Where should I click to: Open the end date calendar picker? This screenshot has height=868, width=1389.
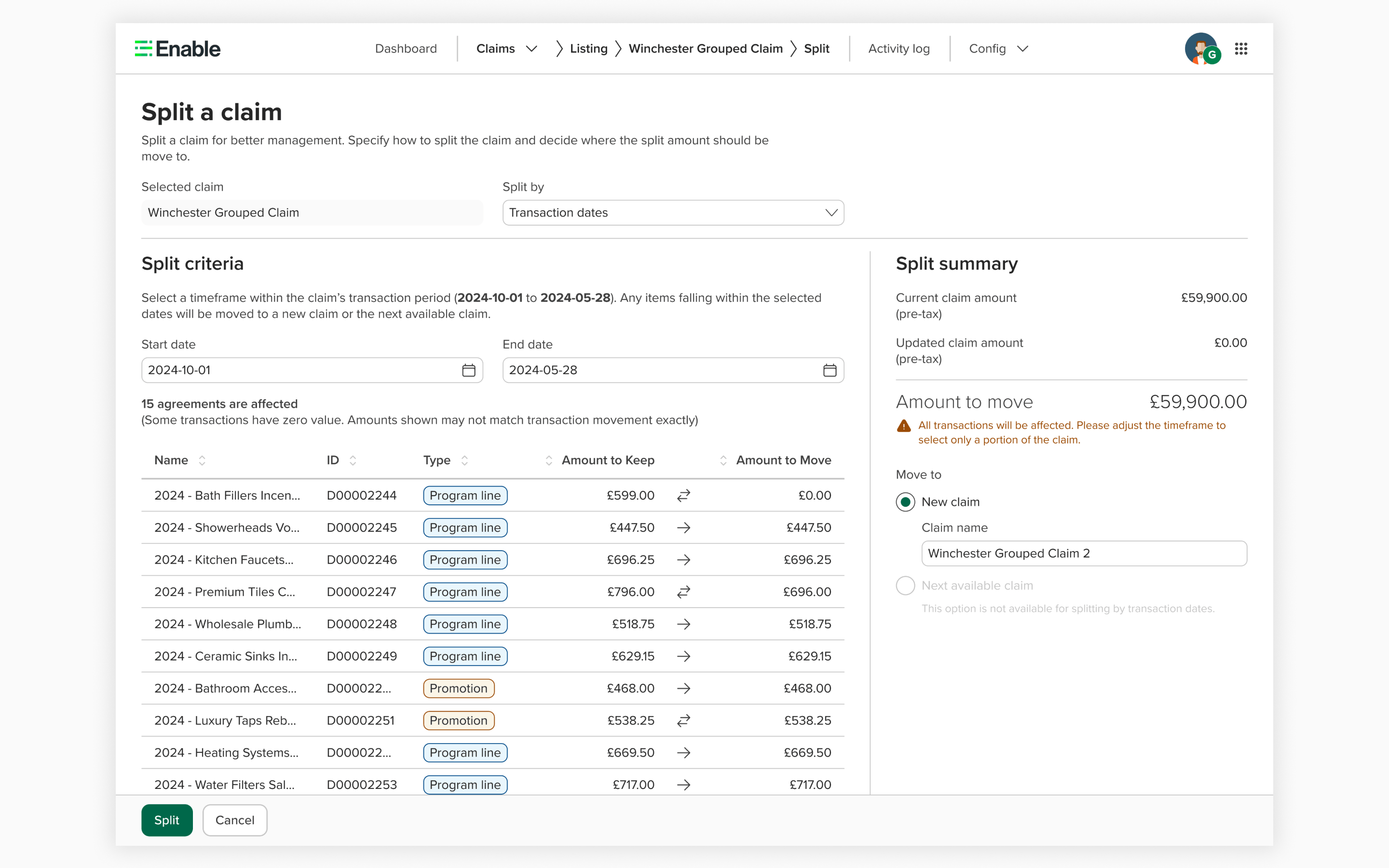pyautogui.click(x=830, y=370)
